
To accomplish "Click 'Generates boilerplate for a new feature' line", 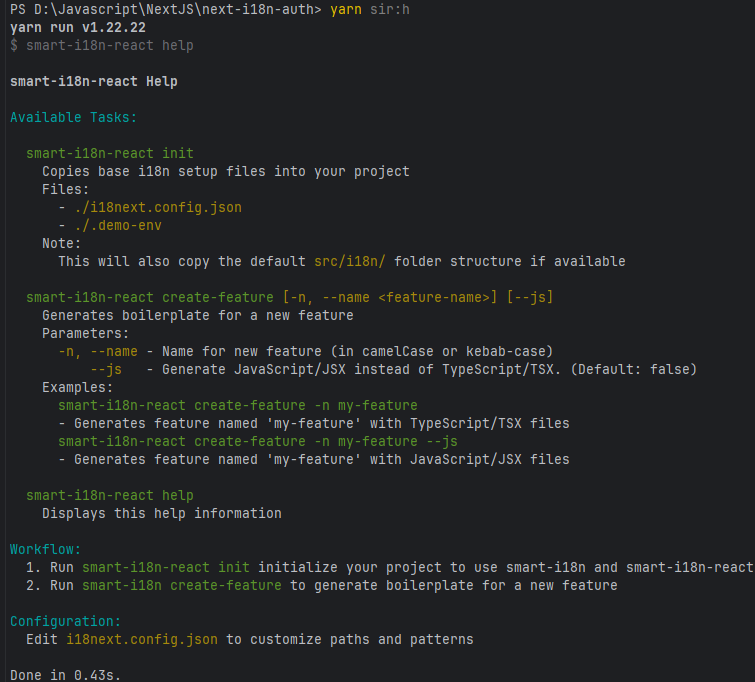I will 197,315.
